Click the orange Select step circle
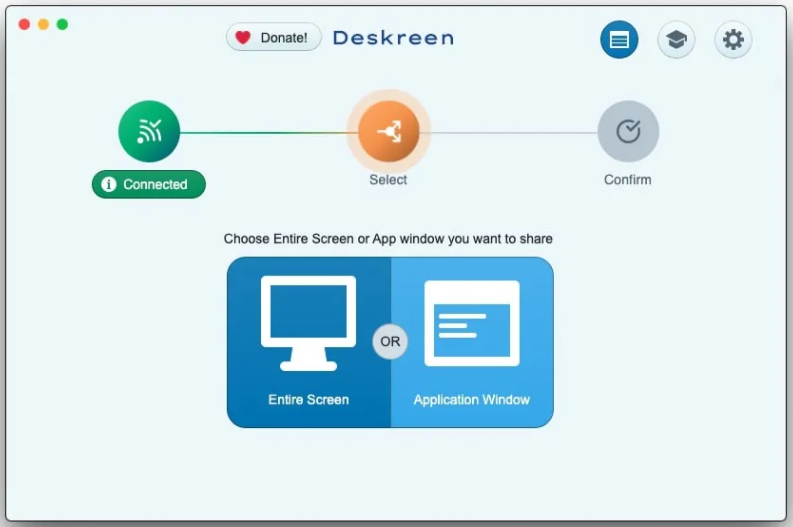 tap(388, 131)
